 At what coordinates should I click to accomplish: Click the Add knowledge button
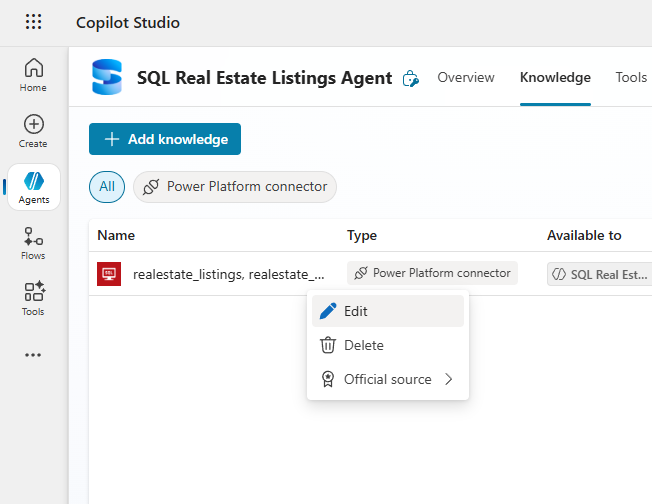click(x=165, y=139)
